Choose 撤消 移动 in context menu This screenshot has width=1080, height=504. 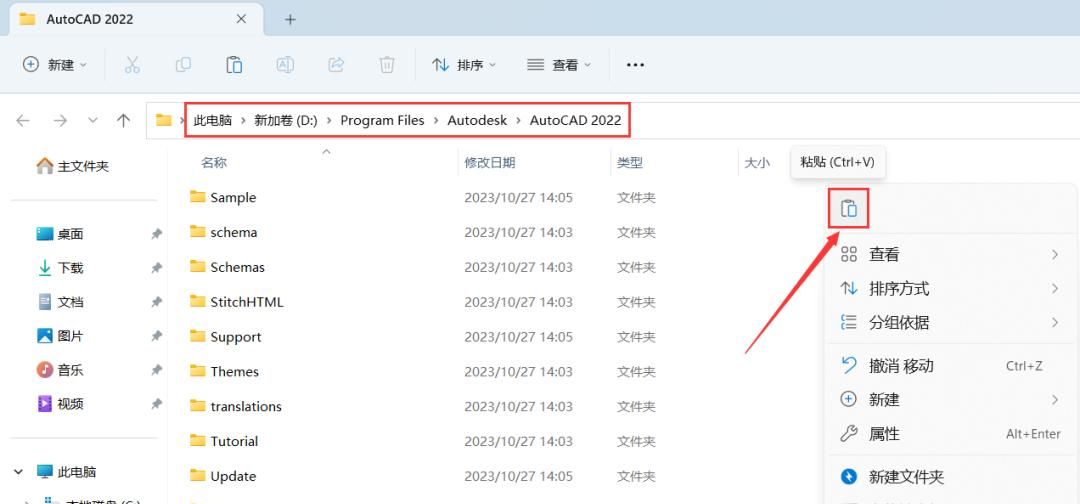click(953, 366)
